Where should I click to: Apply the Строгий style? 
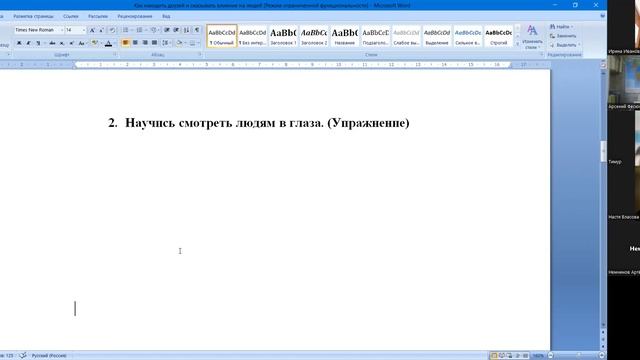pyautogui.click(x=498, y=36)
